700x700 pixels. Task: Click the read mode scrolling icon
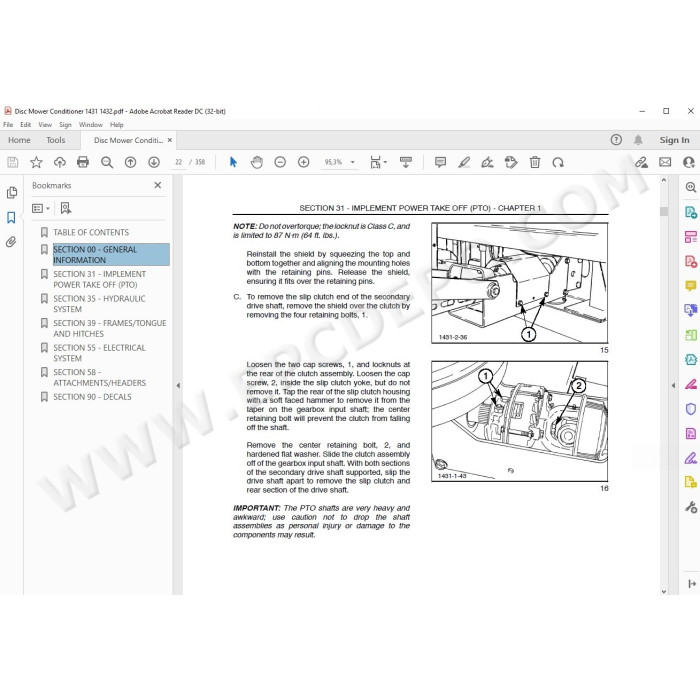coord(405,162)
